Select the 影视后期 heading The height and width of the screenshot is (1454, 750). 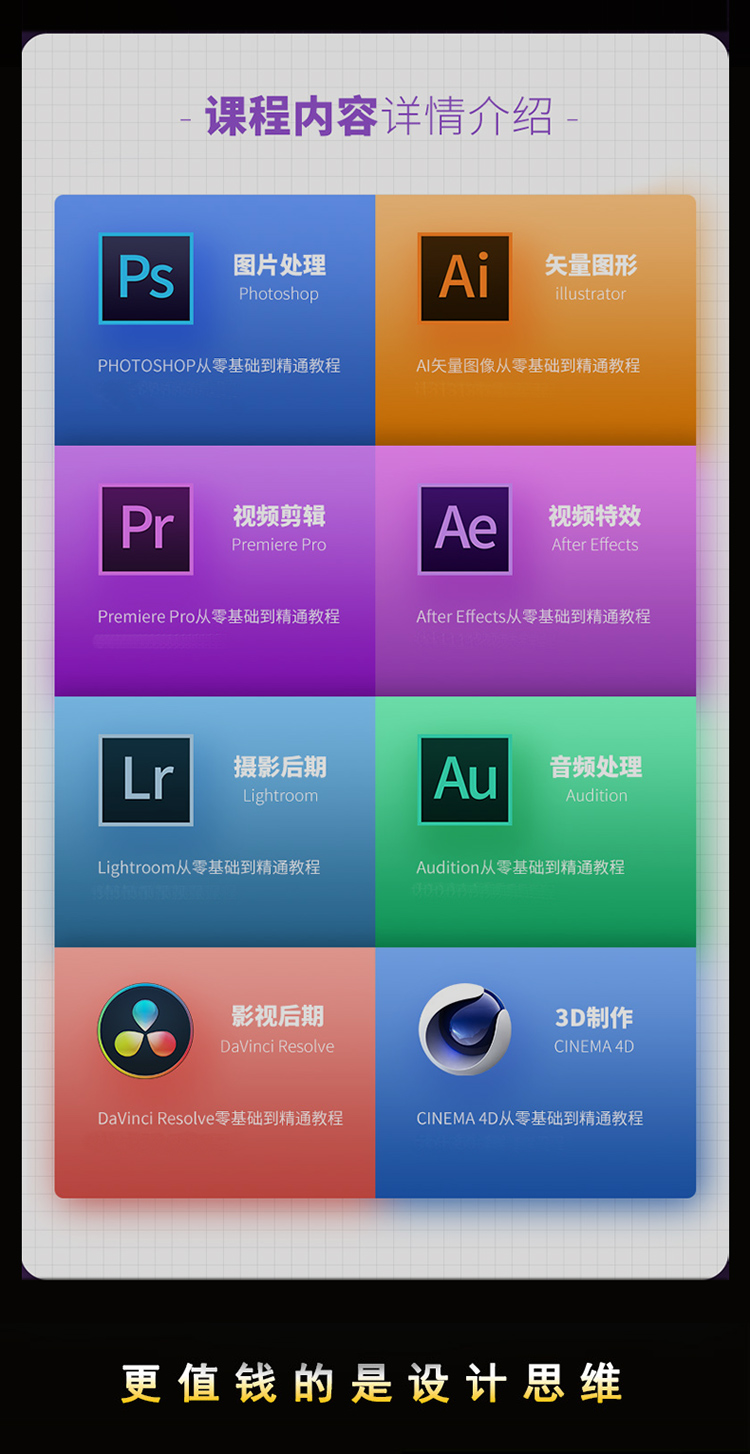click(278, 1017)
